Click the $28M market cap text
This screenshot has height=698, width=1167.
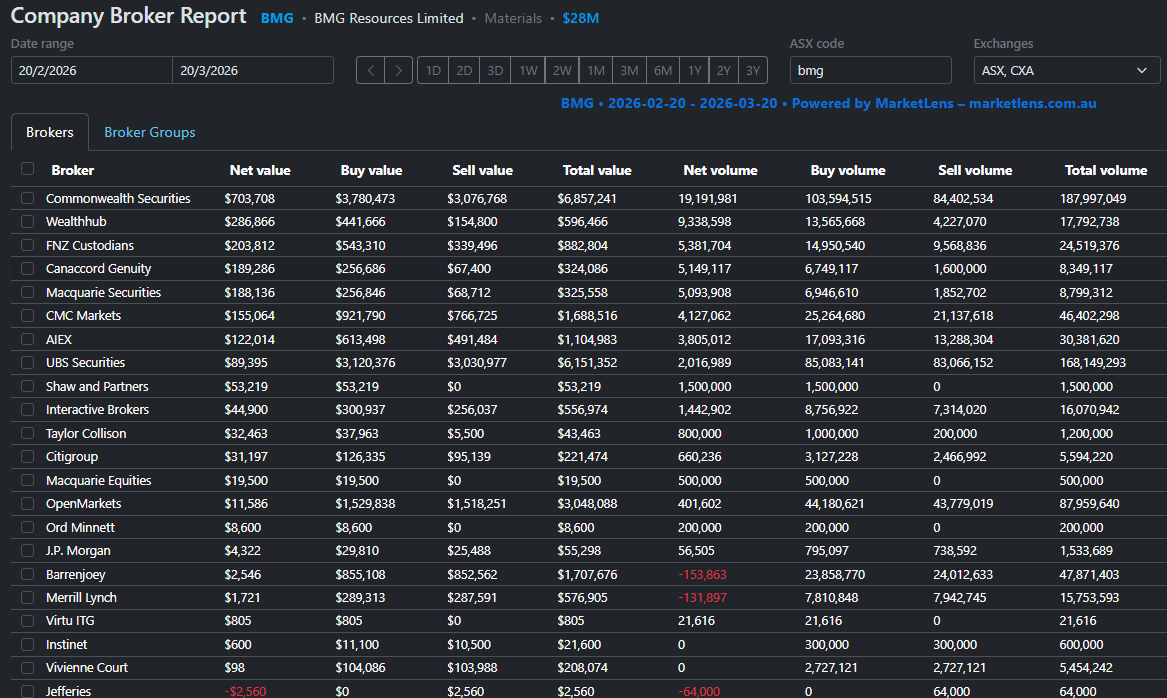pyautogui.click(x=581, y=19)
